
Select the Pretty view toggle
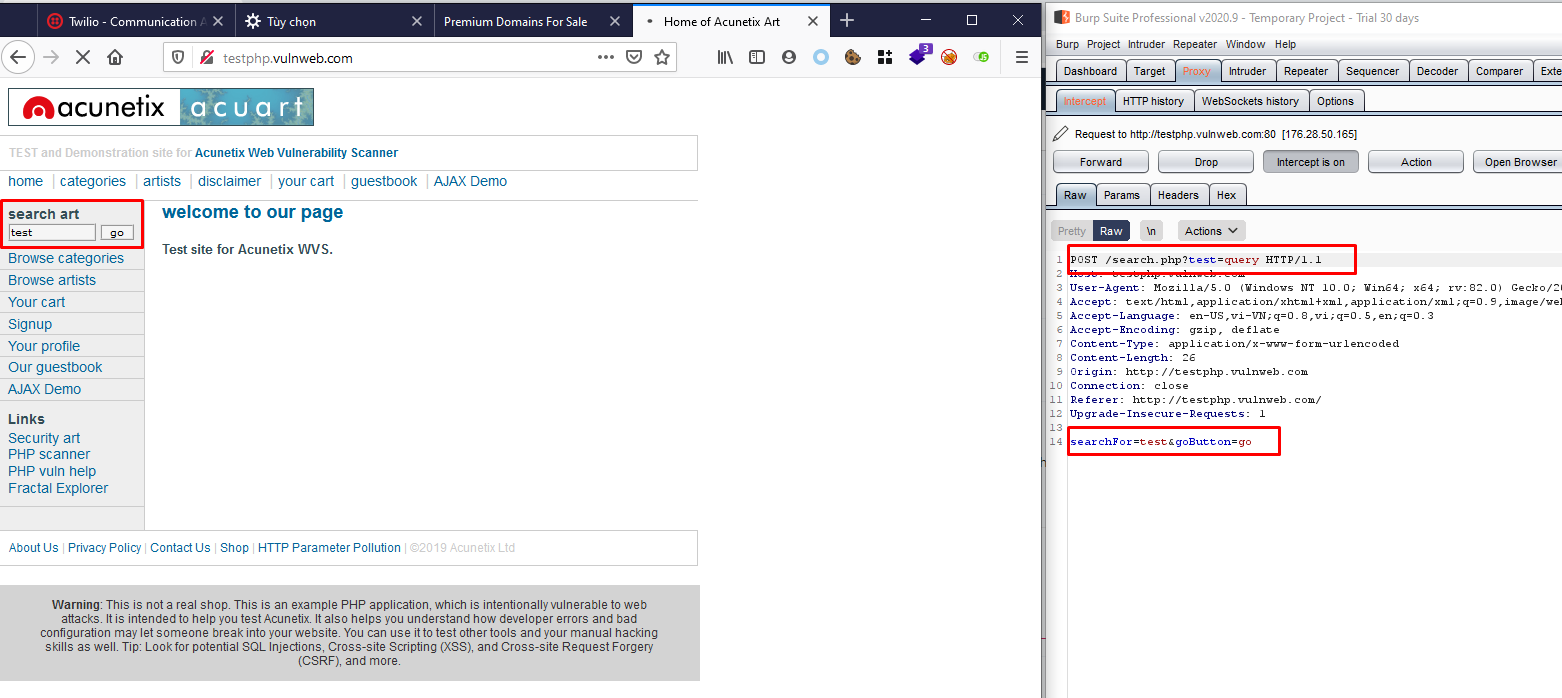click(1072, 231)
